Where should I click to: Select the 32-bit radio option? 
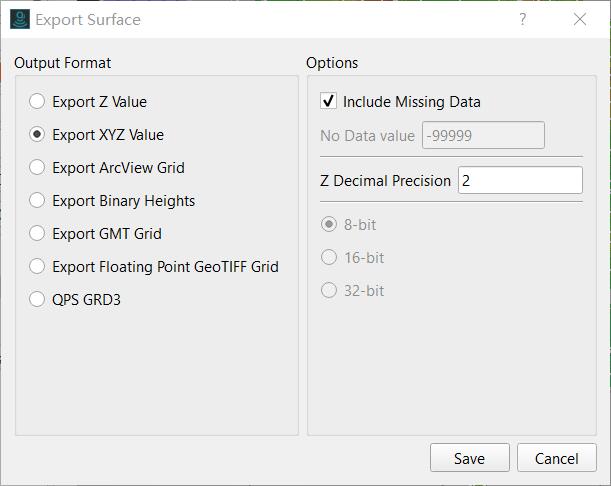coord(328,291)
